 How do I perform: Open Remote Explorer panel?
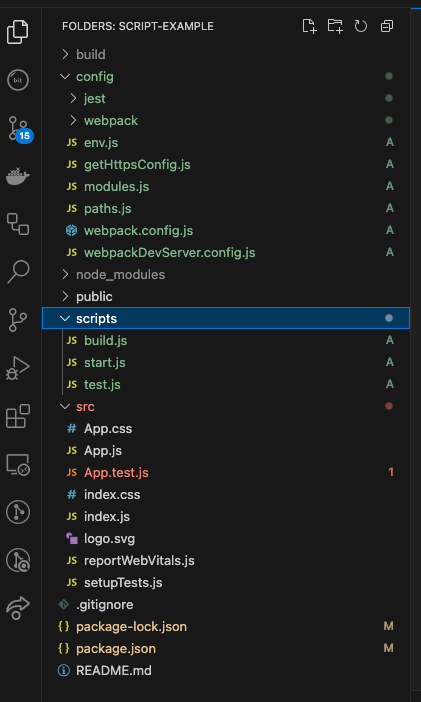(x=18, y=464)
